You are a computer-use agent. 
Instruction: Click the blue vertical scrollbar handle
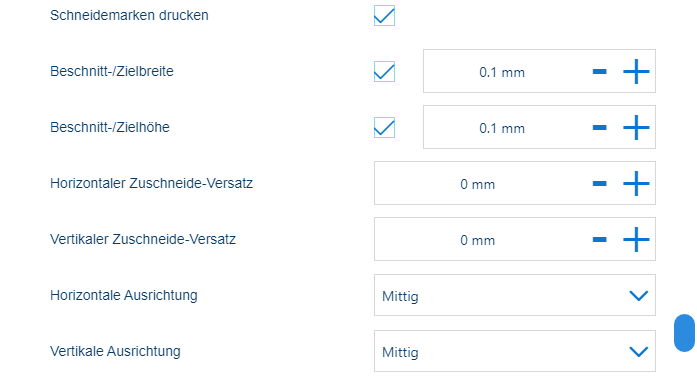tap(685, 333)
